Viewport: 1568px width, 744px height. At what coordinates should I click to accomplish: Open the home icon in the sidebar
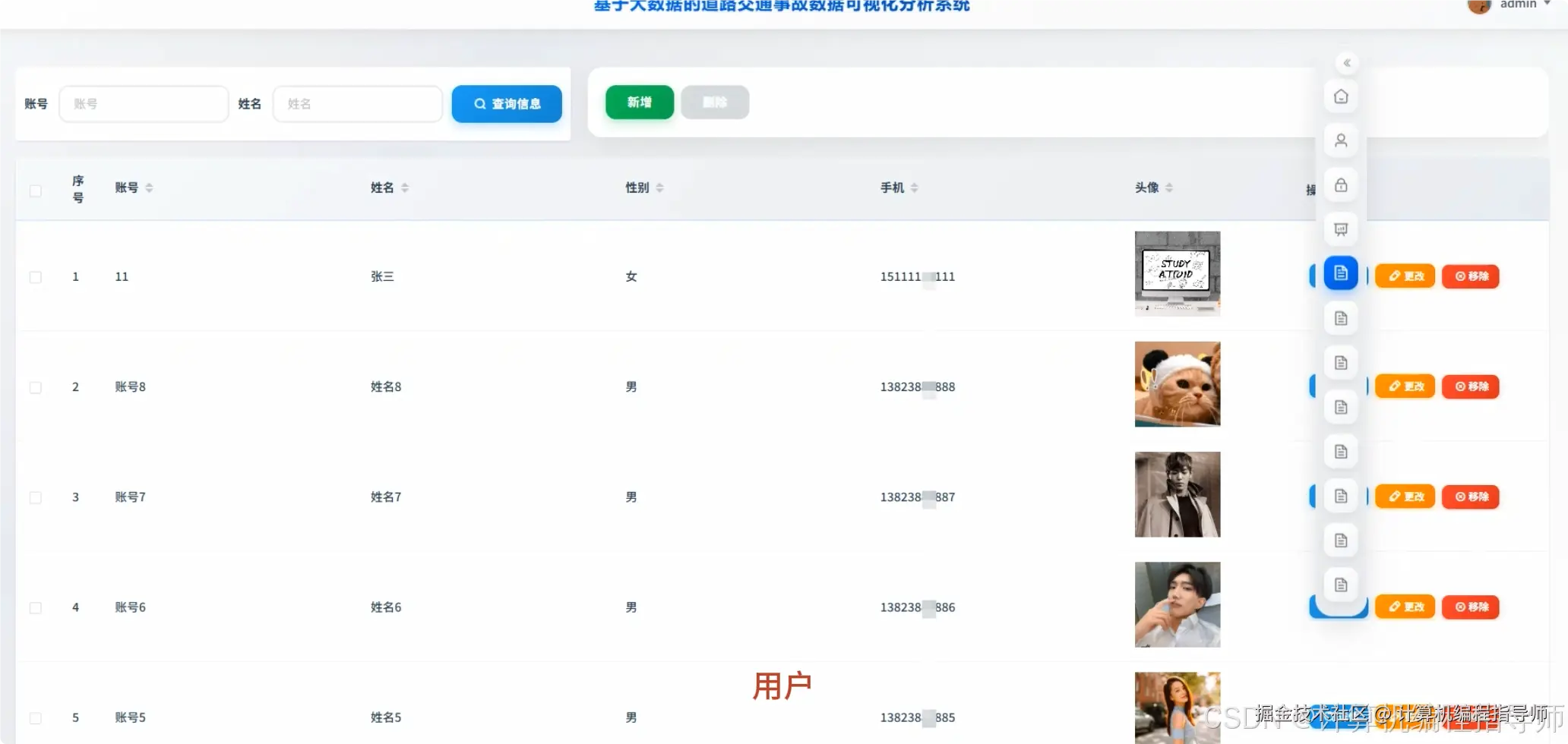1341,96
